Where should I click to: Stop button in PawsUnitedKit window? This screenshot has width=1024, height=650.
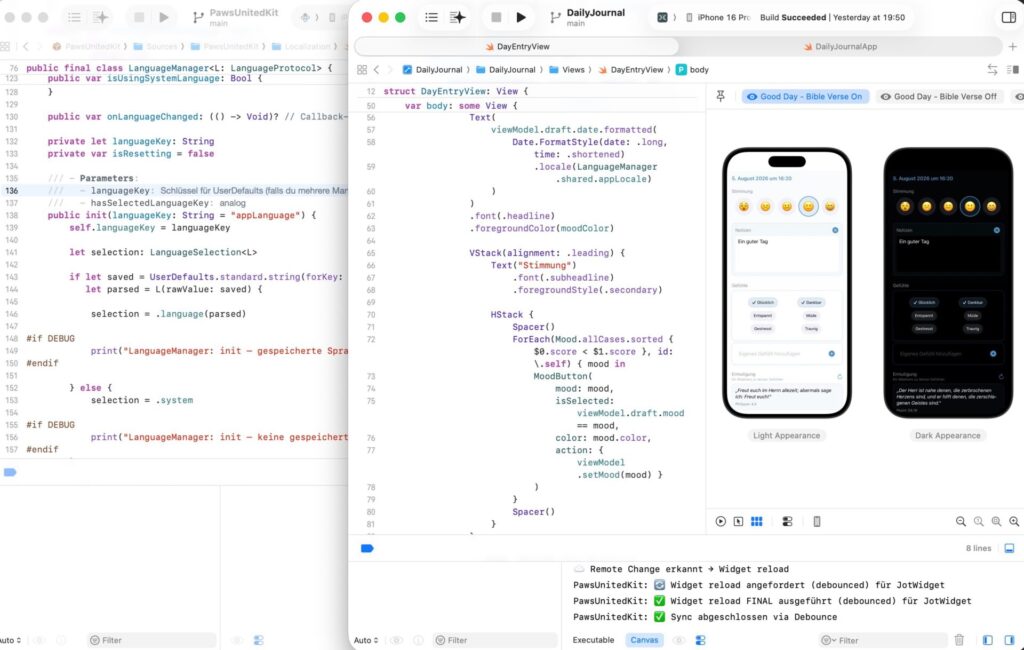point(138,18)
